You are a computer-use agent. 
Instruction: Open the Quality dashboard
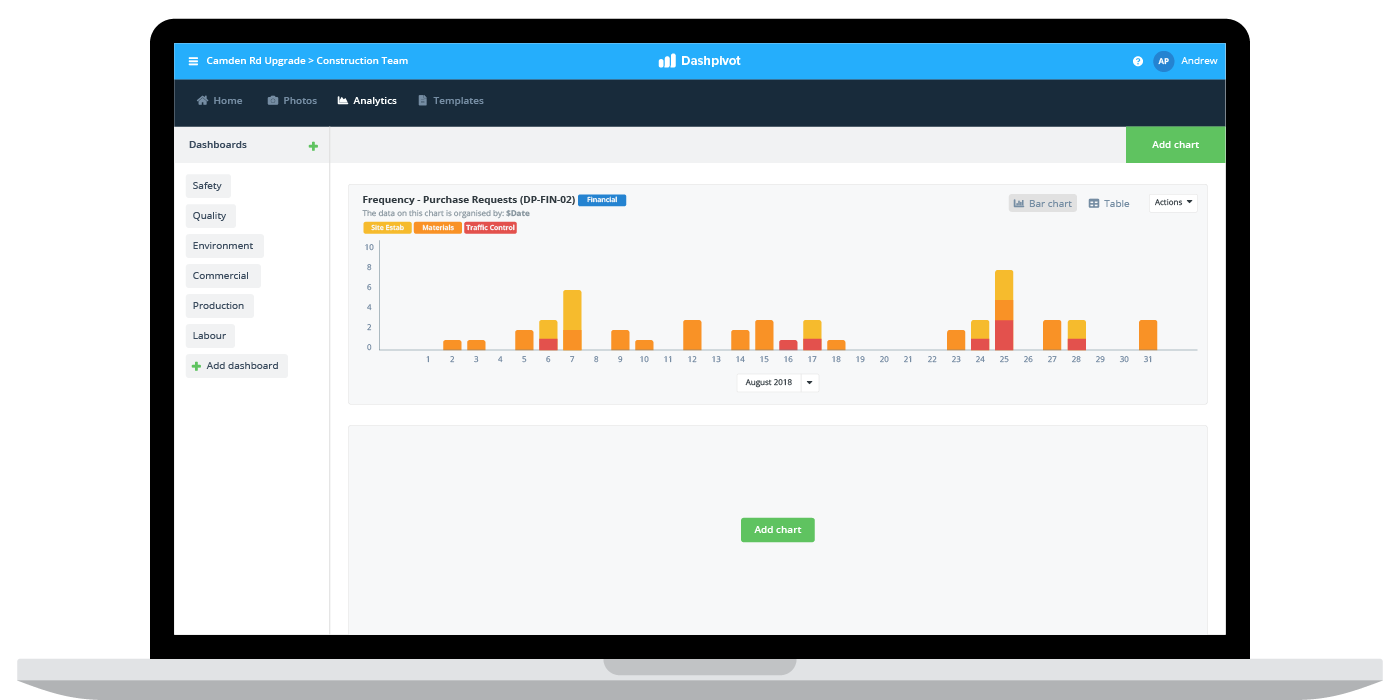(x=210, y=216)
